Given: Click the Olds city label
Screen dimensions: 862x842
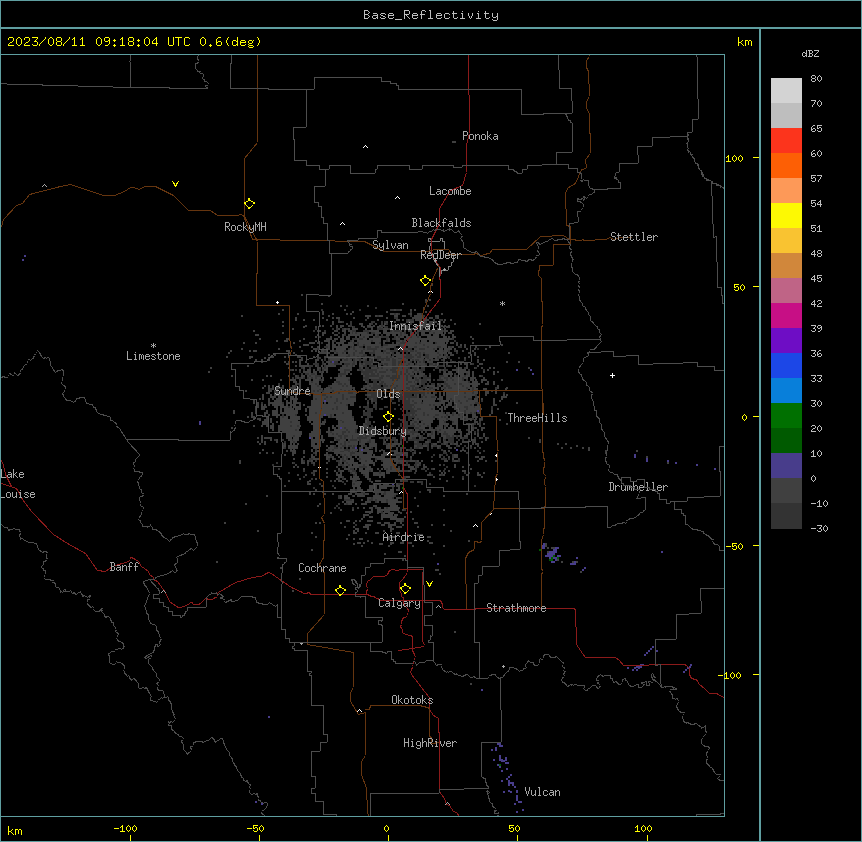Looking at the screenshot, I should coord(388,394).
